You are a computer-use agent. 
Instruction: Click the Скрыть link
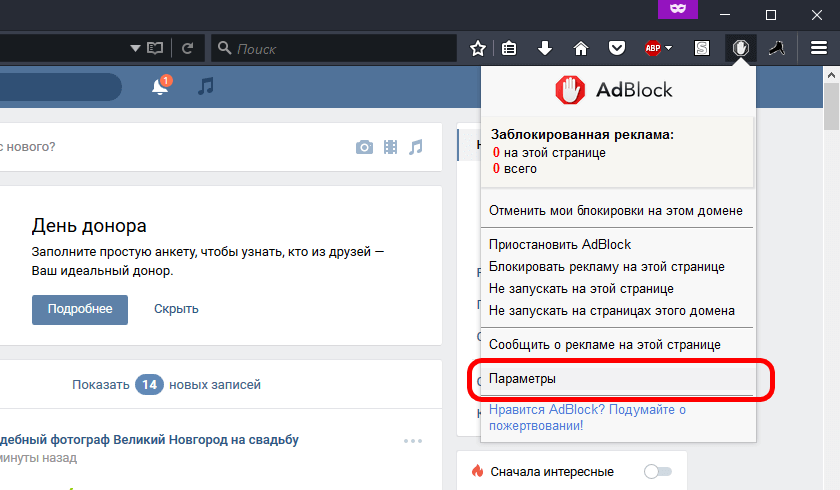point(176,309)
